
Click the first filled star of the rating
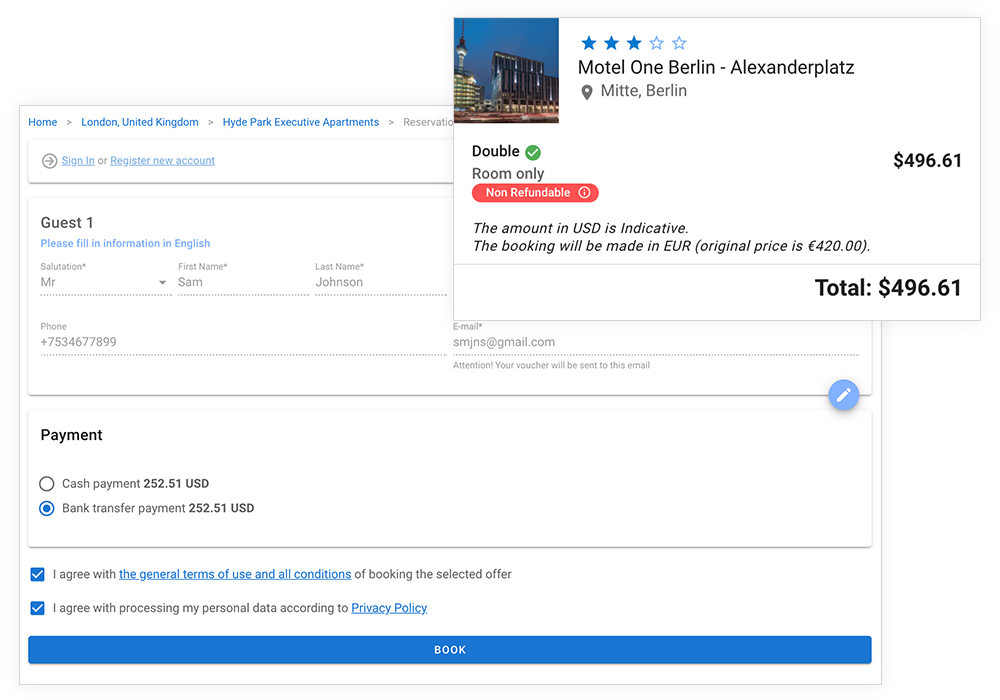pos(588,43)
